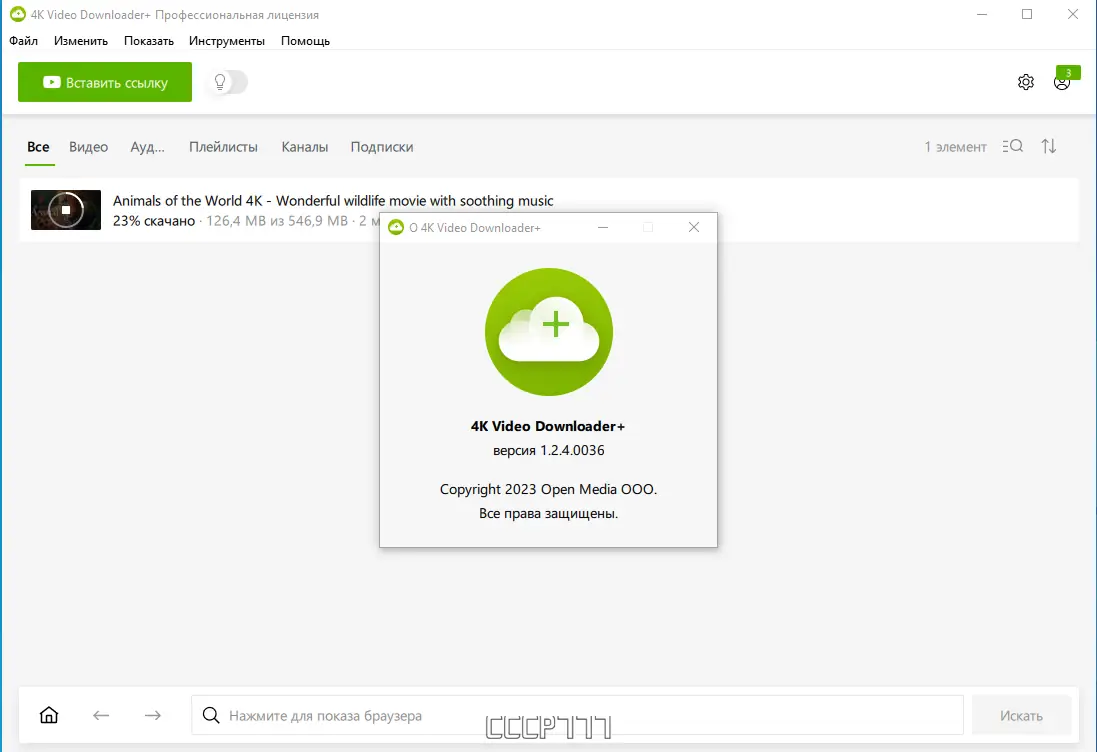Open application settings gear
This screenshot has width=1097, height=752.
[x=1025, y=82]
